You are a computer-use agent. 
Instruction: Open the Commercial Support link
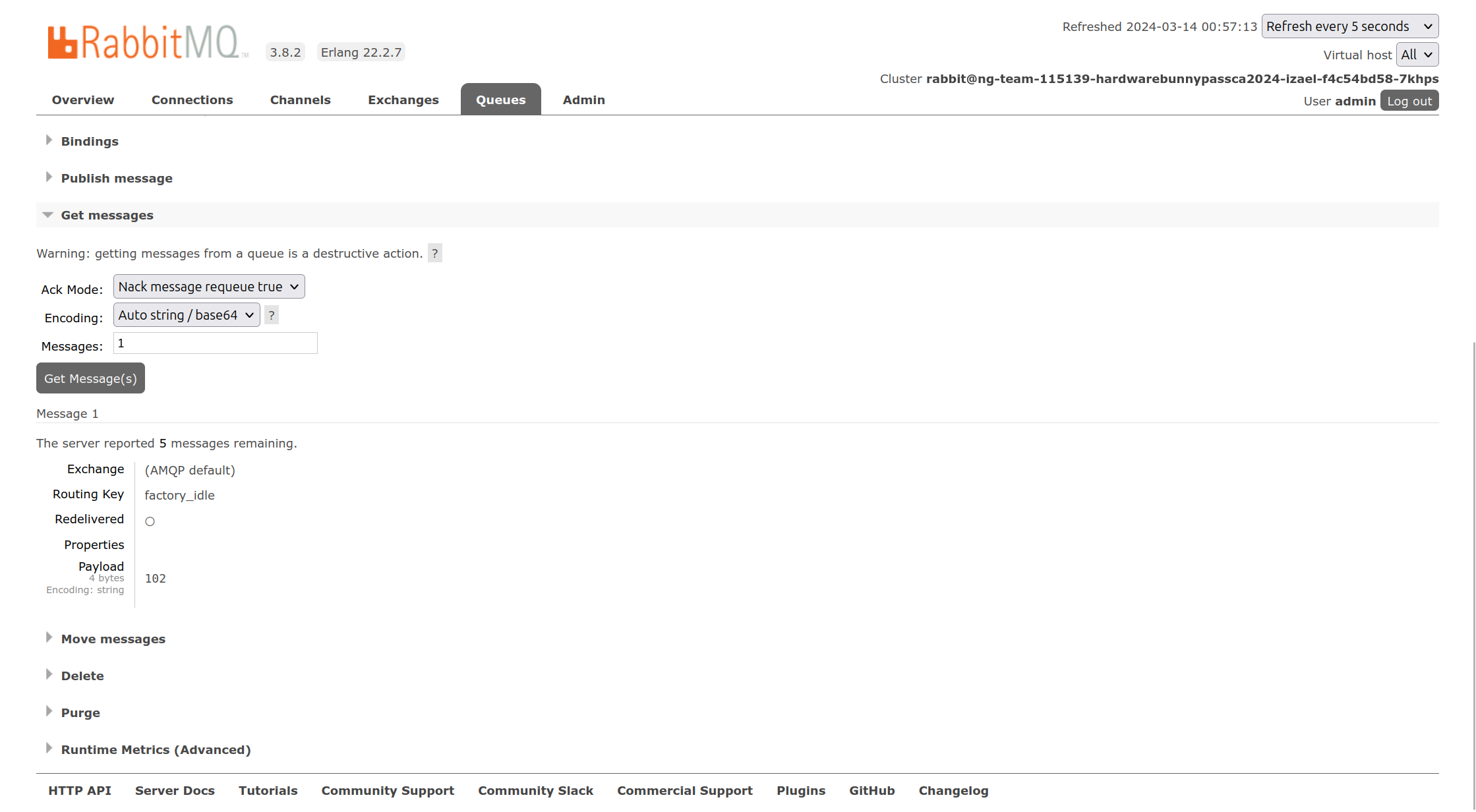(x=685, y=790)
